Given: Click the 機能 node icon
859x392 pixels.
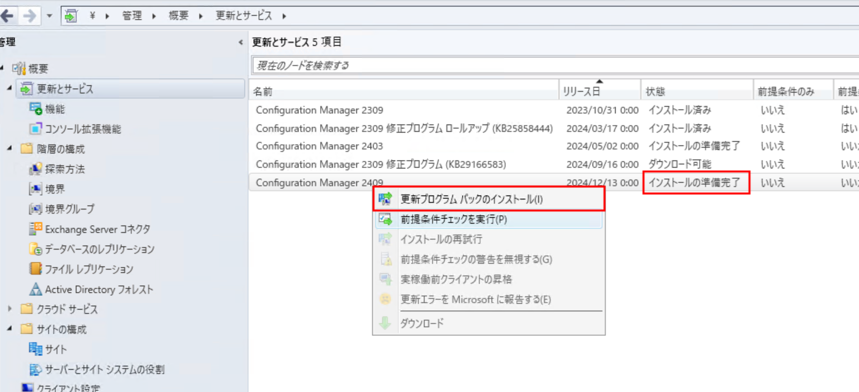Looking at the screenshot, I should click(35, 109).
